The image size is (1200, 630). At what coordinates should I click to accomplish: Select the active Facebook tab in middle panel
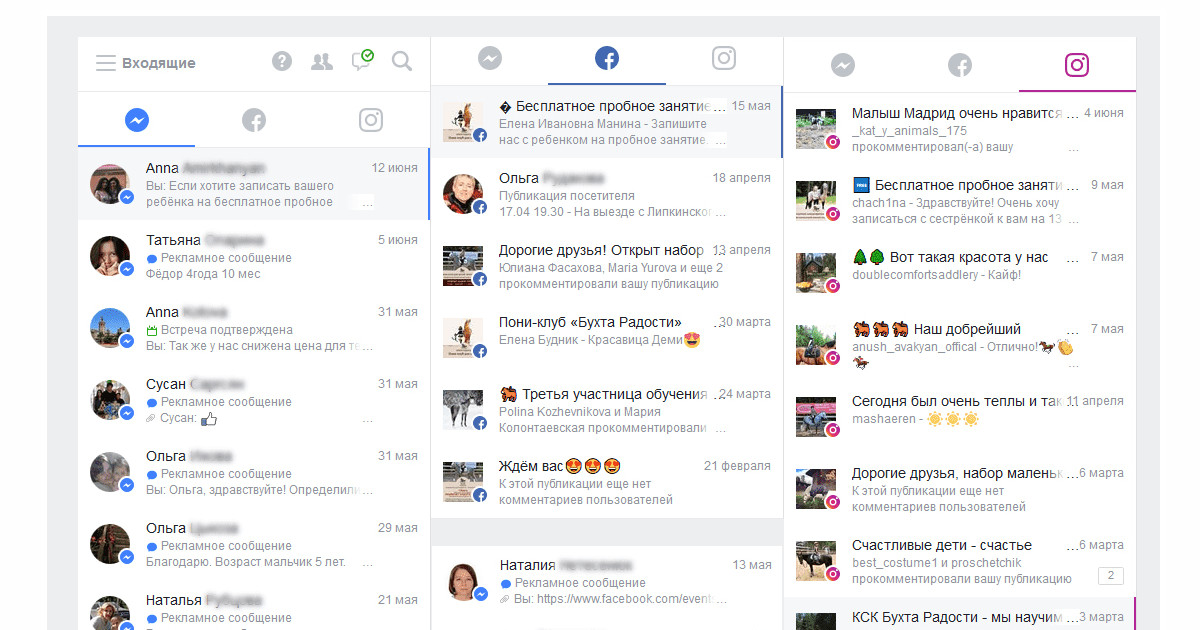coord(607,59)
